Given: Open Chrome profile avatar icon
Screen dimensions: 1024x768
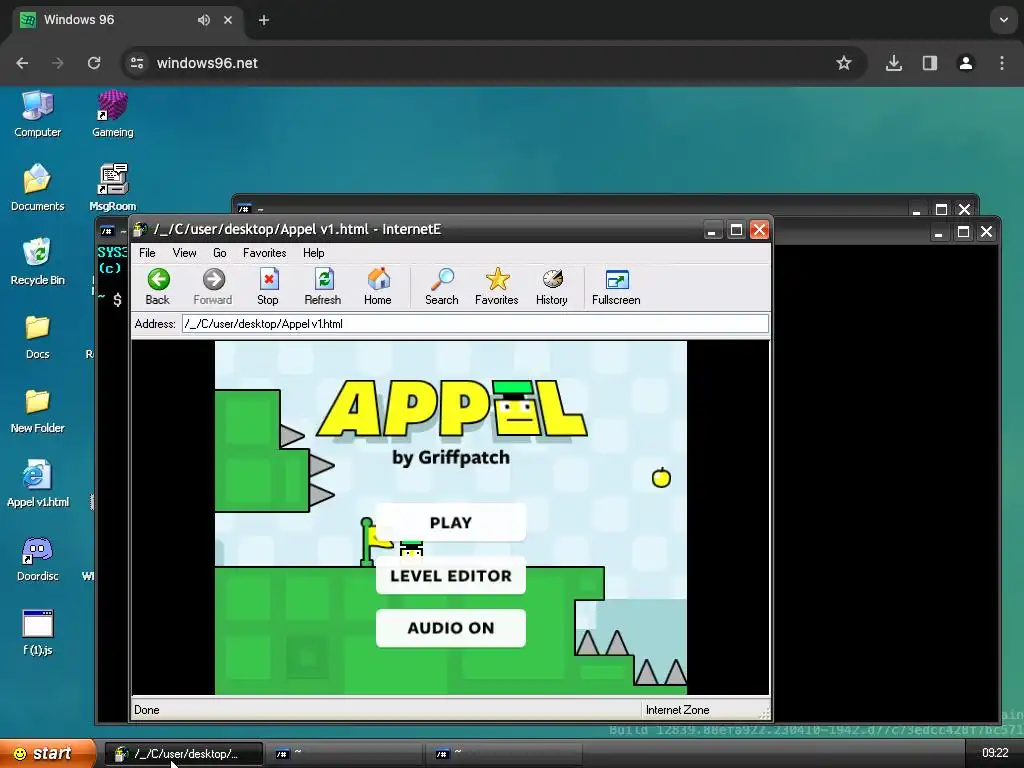Looking at the screenshot, I should tap(965, 63).
